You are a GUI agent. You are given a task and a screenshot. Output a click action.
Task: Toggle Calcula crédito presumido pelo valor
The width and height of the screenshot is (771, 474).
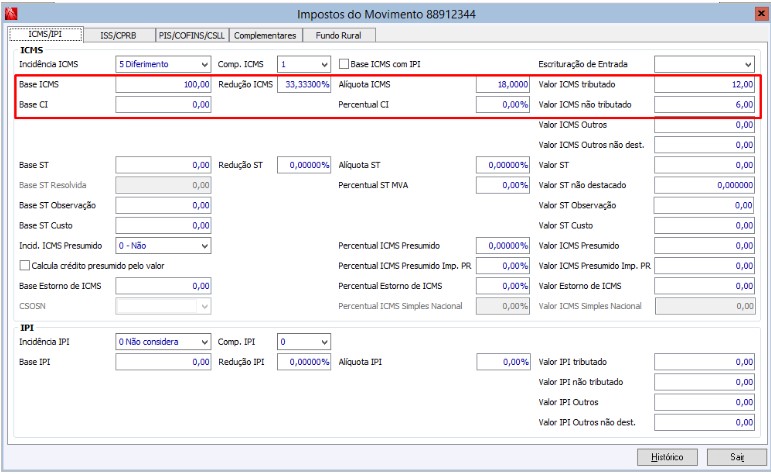[25, 265]
